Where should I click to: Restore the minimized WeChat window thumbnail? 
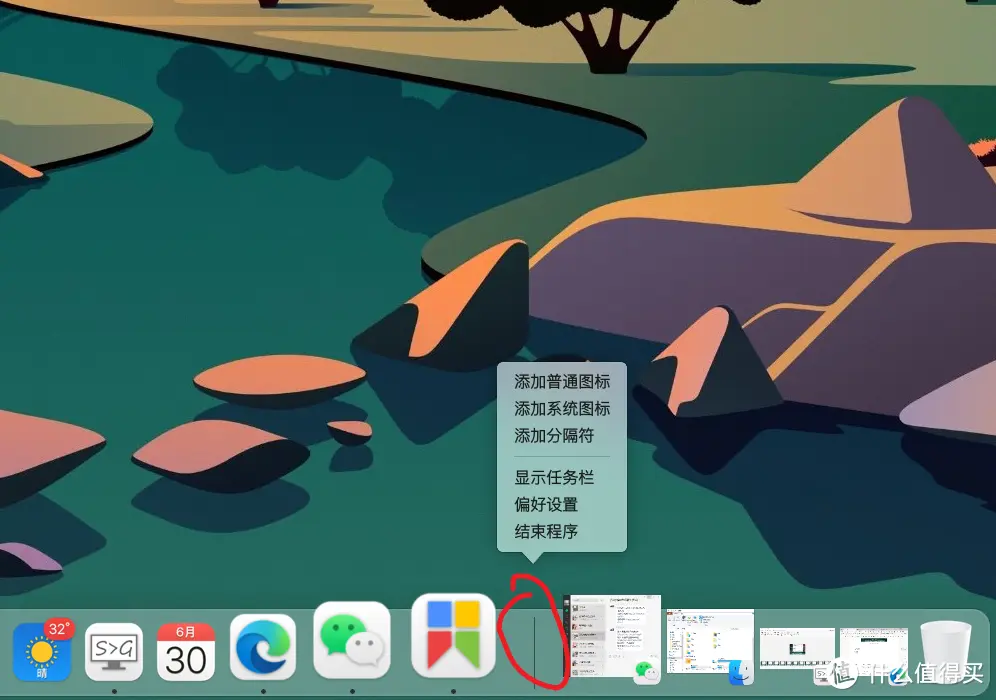[x=613, y=638]
